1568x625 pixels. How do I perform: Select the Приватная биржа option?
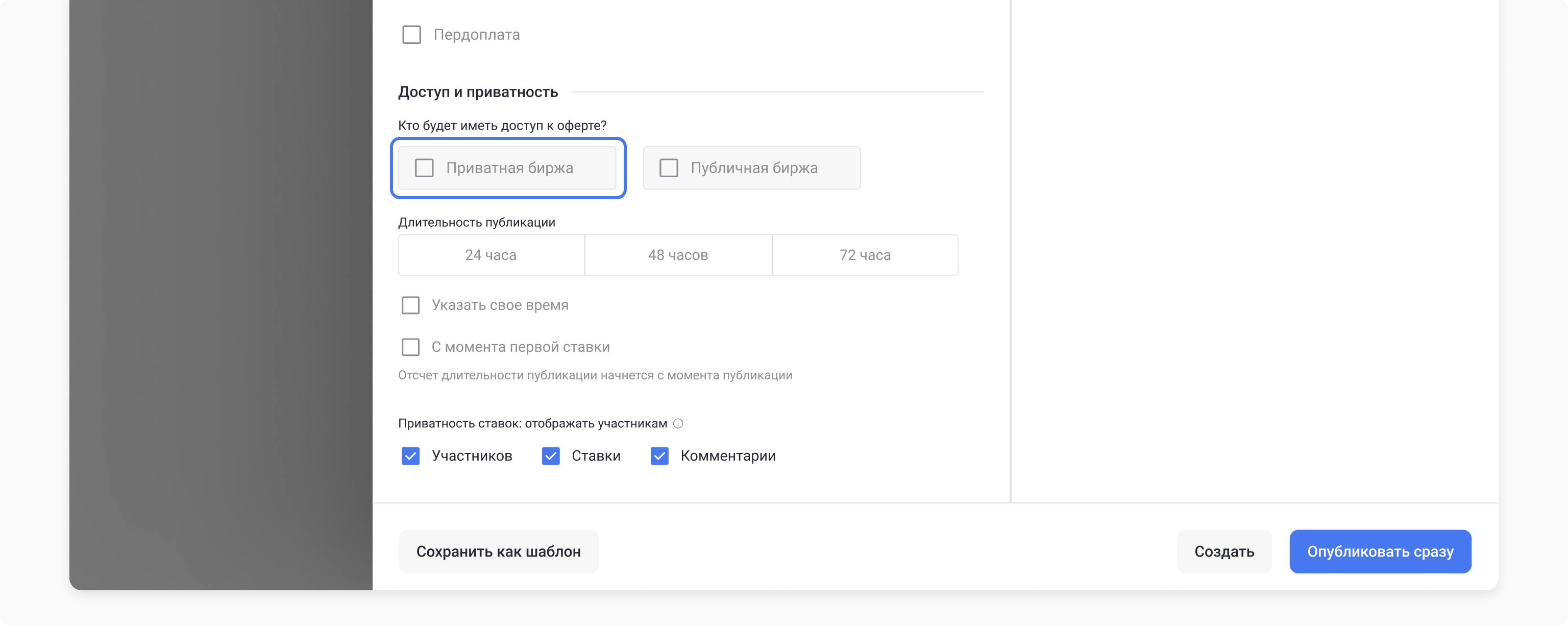(507, 167)
